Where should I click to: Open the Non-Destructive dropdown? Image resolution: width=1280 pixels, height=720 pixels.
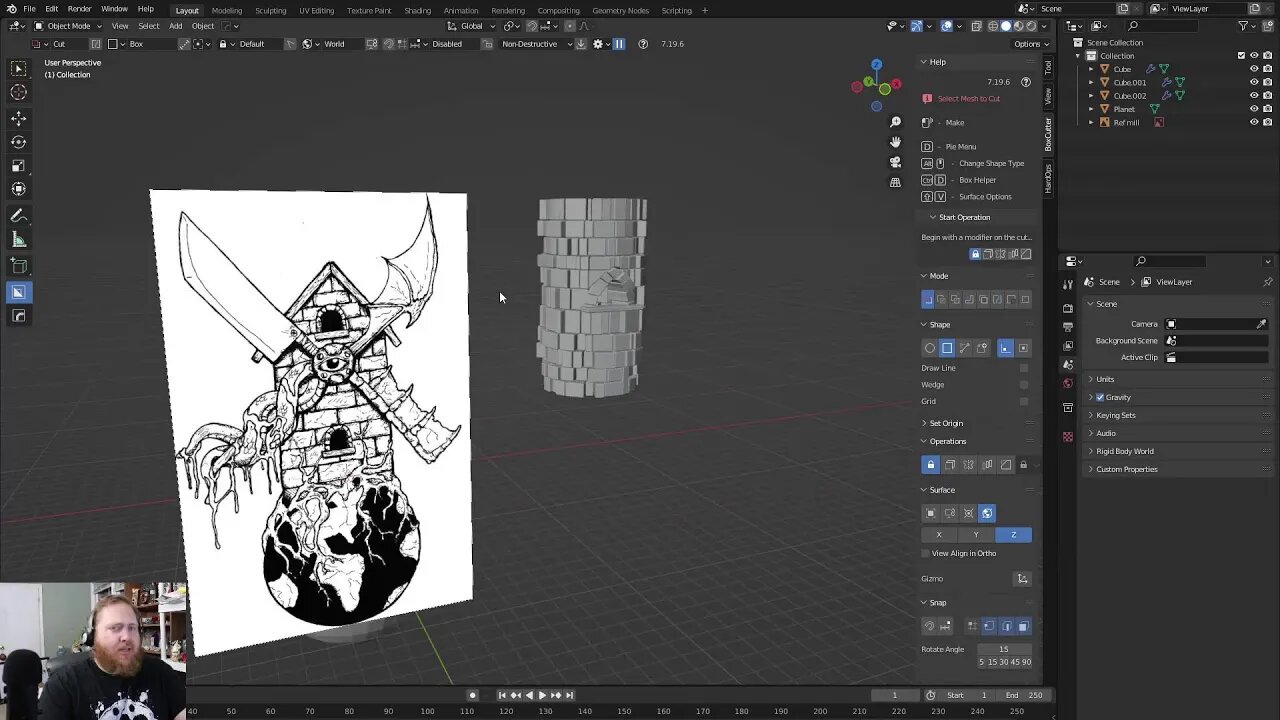(x=535, y=44)
